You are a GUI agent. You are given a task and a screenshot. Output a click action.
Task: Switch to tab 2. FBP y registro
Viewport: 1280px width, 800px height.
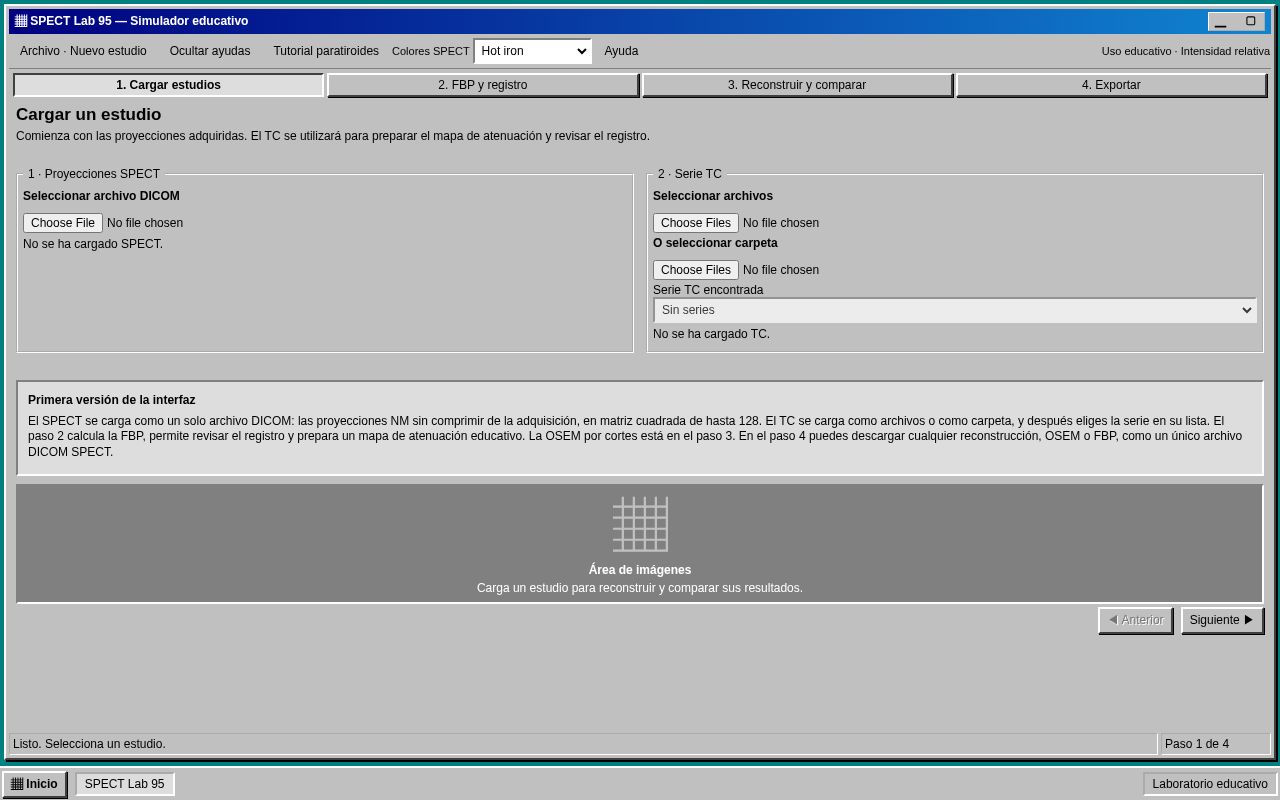pyautogui.click(x=483, y=85)
